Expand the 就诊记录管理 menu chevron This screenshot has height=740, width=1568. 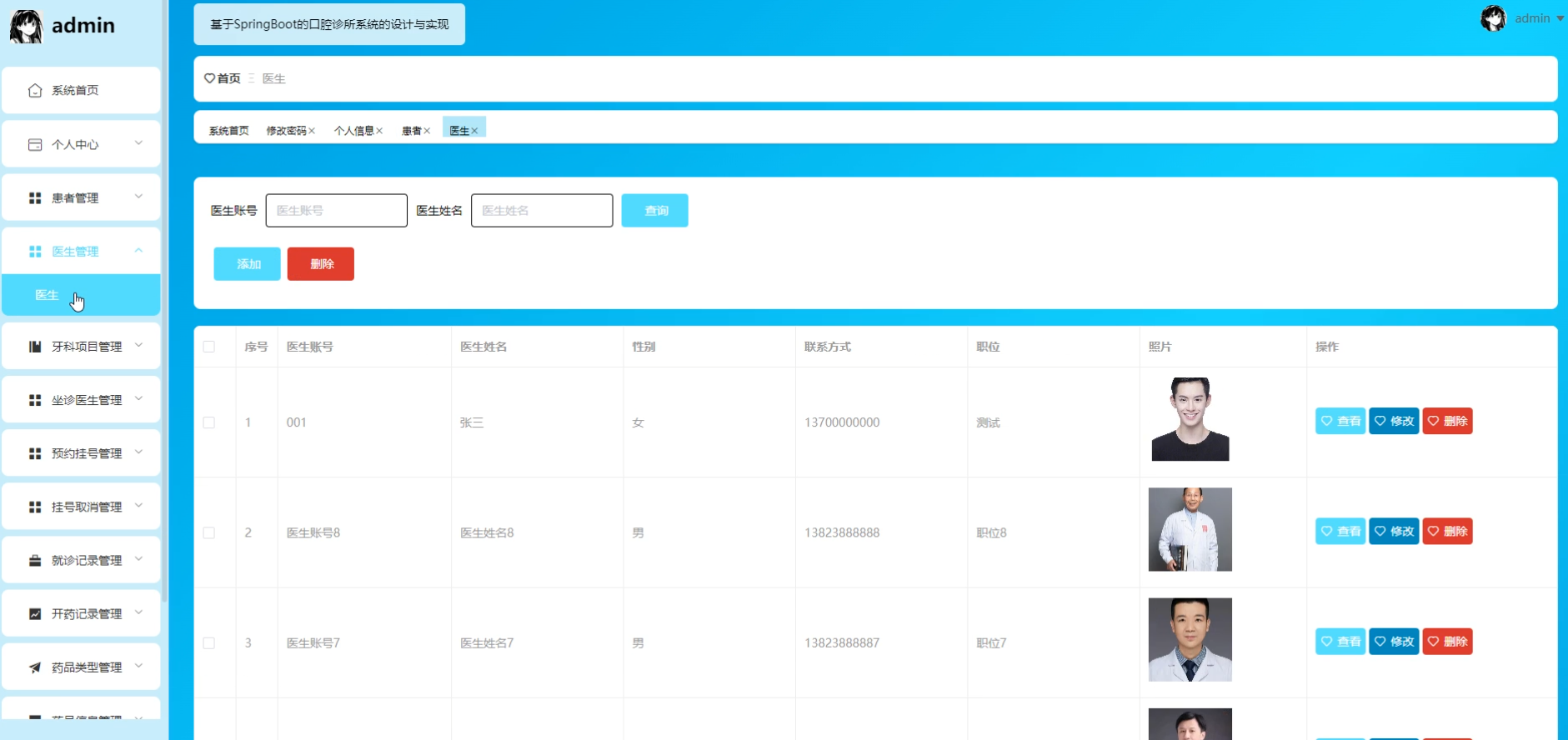138,558
